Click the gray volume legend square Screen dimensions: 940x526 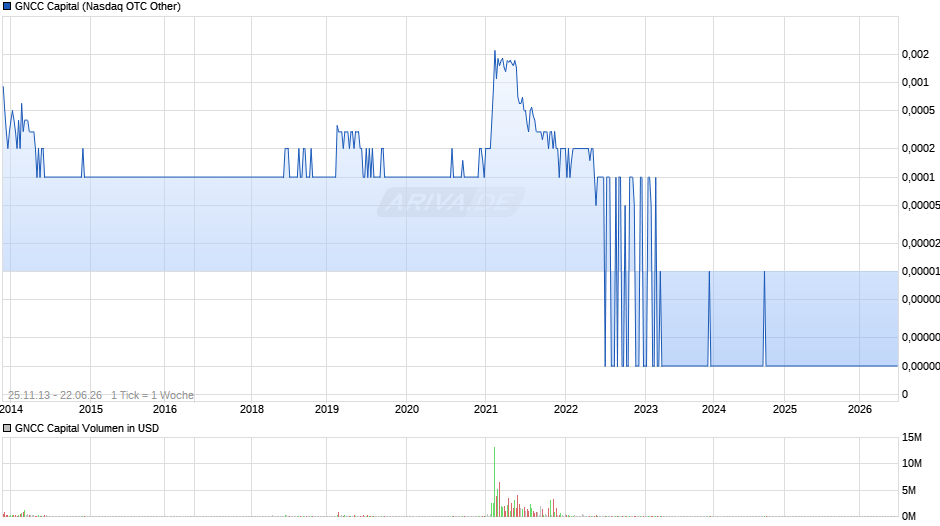tap(7, 428)
